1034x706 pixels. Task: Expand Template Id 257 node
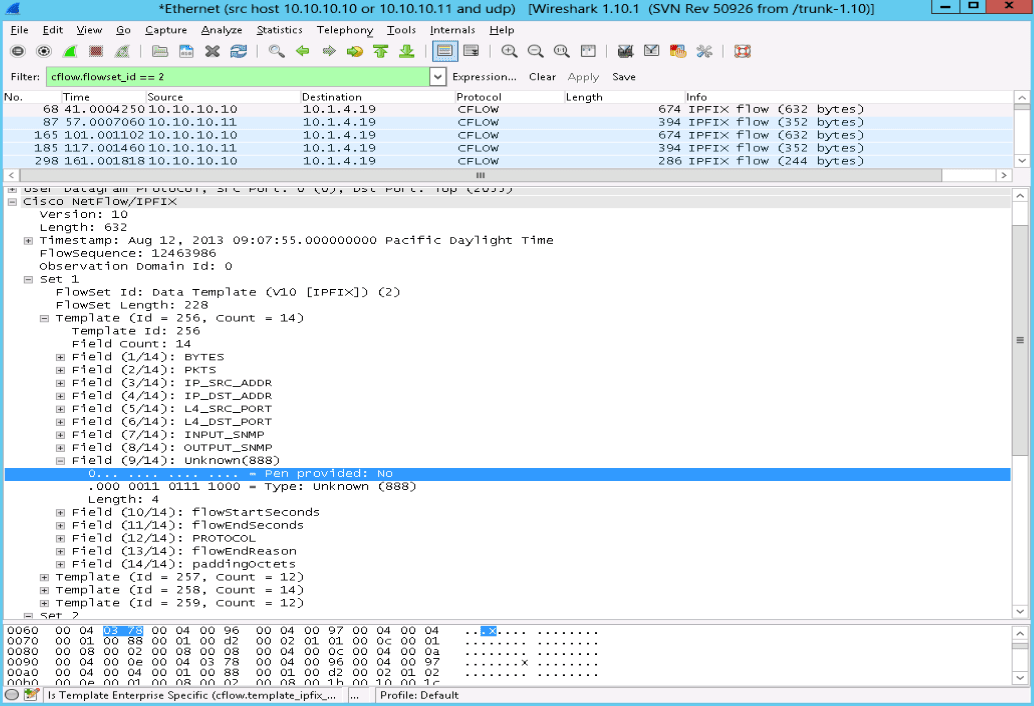(x=44, y=577)
